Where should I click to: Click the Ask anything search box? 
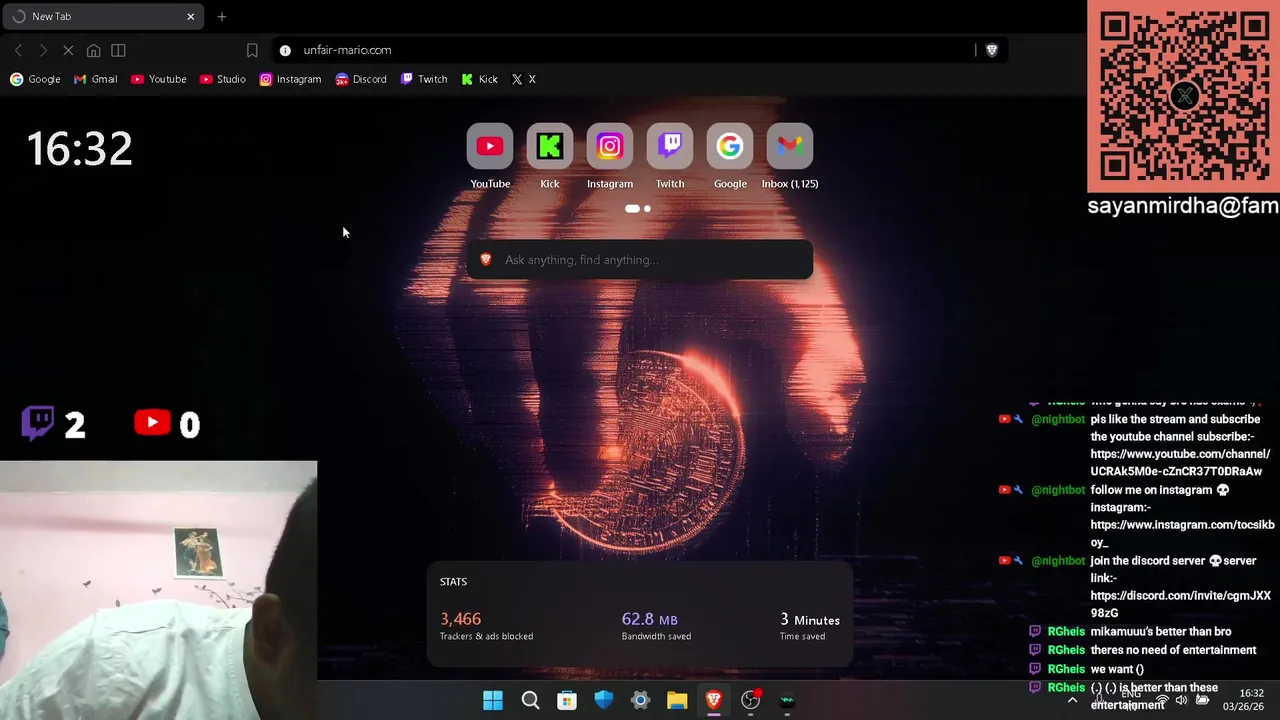[640, 260]
